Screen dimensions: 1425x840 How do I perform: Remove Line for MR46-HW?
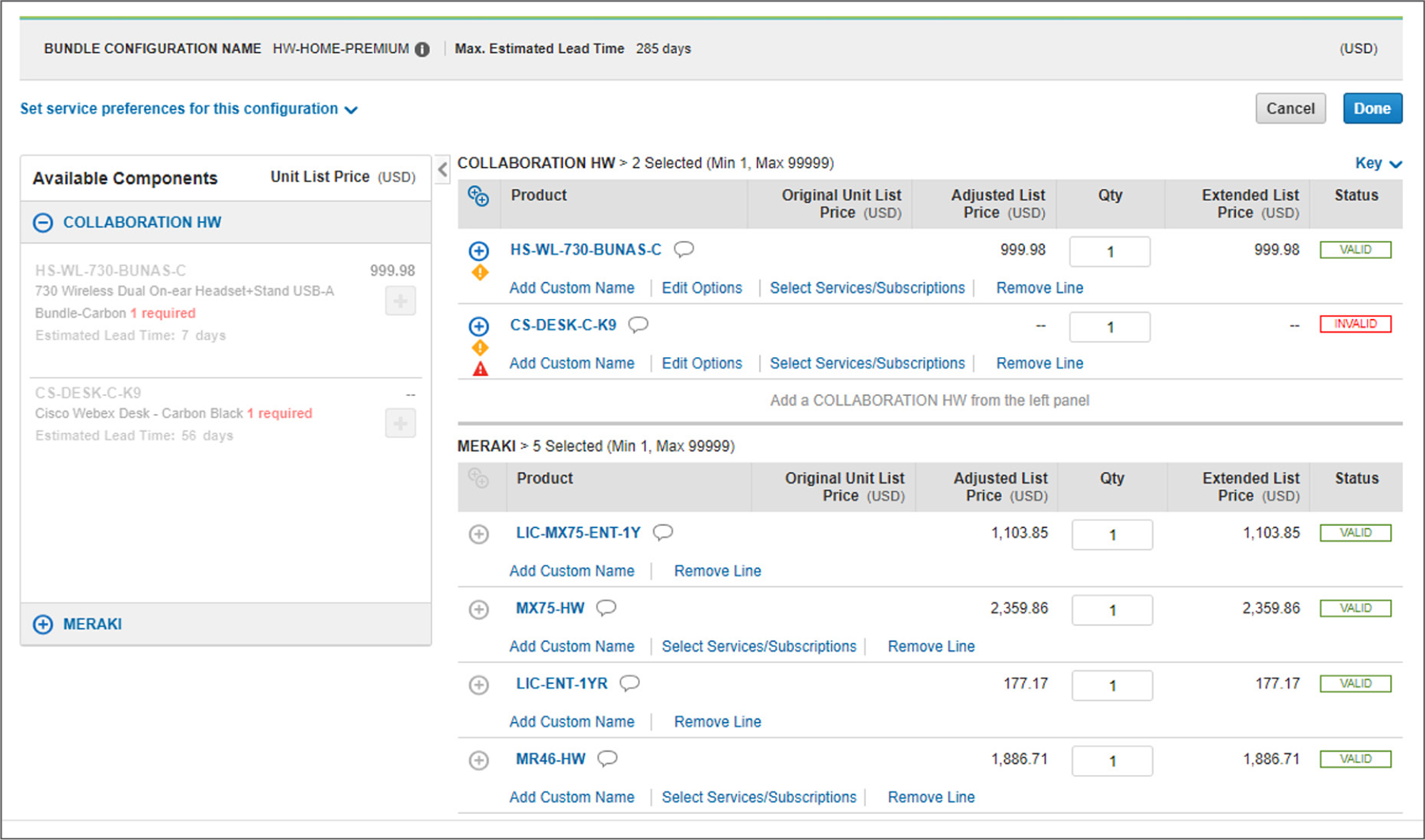tap(931, 797)
